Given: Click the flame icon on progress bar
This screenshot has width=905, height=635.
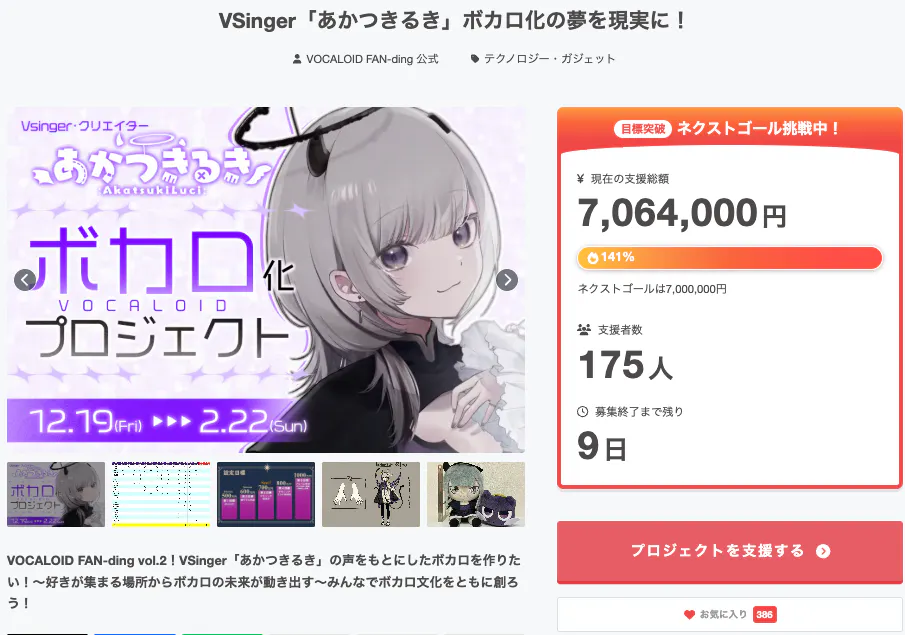Looking at the screenshot, I should [592, 257].
